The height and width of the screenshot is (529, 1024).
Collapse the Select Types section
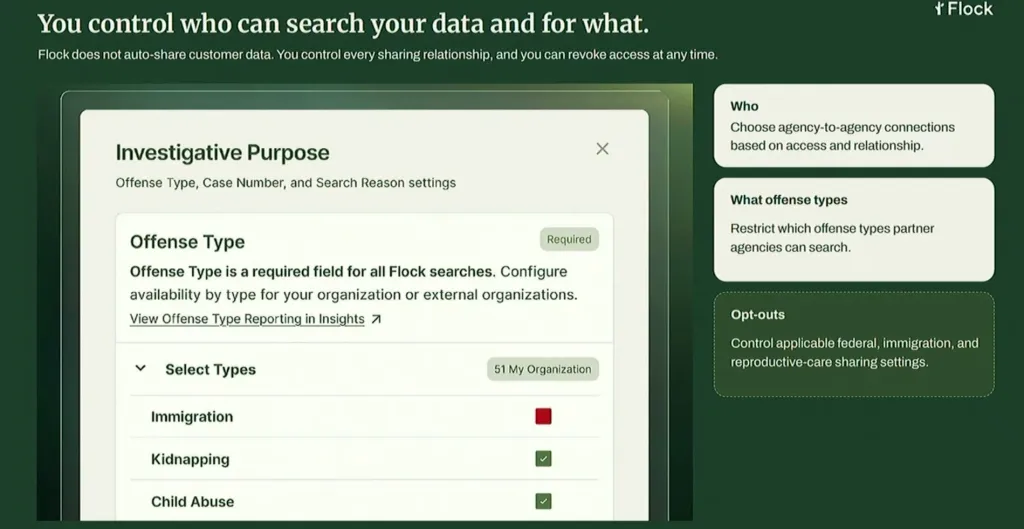(x=140, y=368)
